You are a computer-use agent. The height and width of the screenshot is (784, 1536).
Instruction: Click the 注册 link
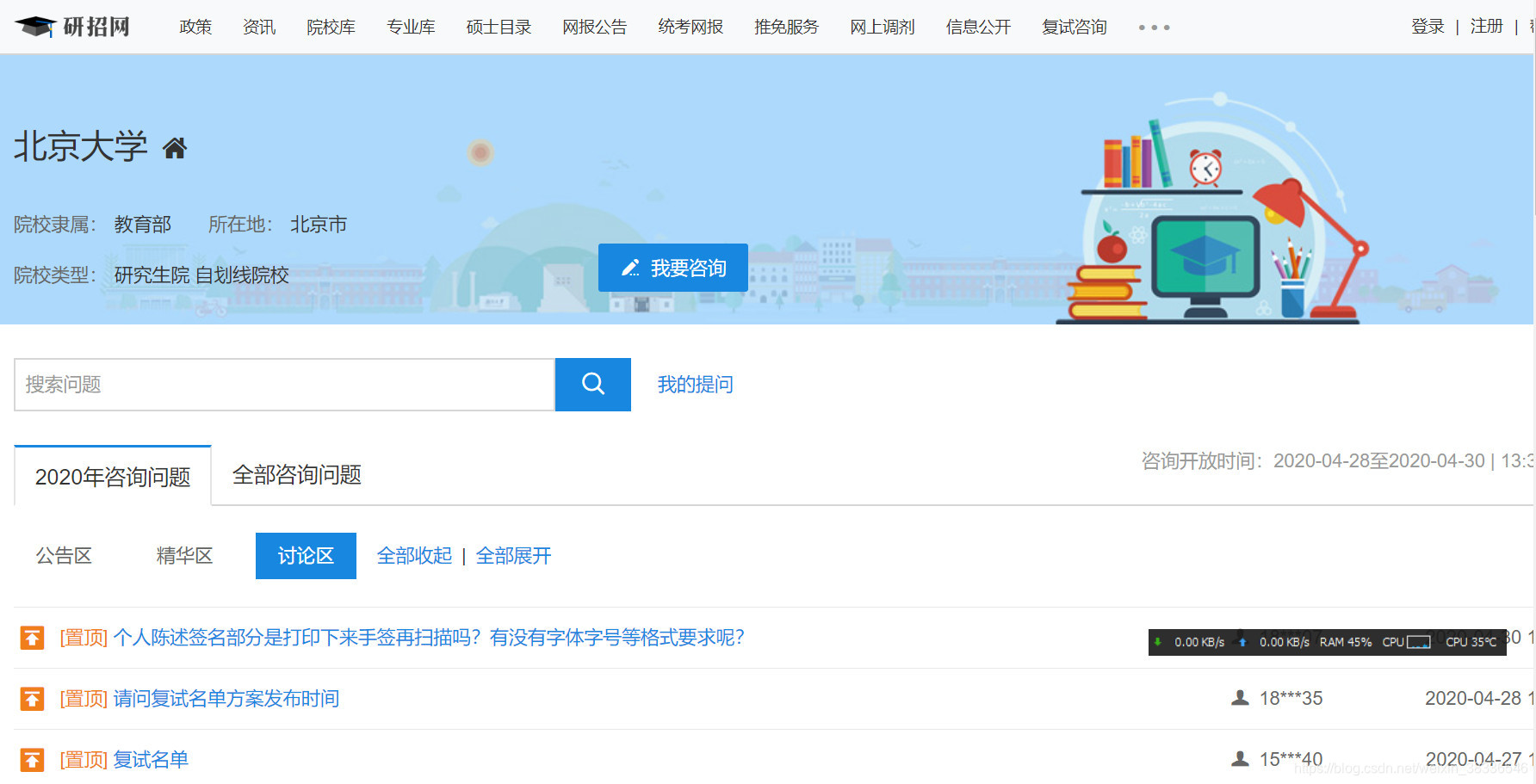1486,27
